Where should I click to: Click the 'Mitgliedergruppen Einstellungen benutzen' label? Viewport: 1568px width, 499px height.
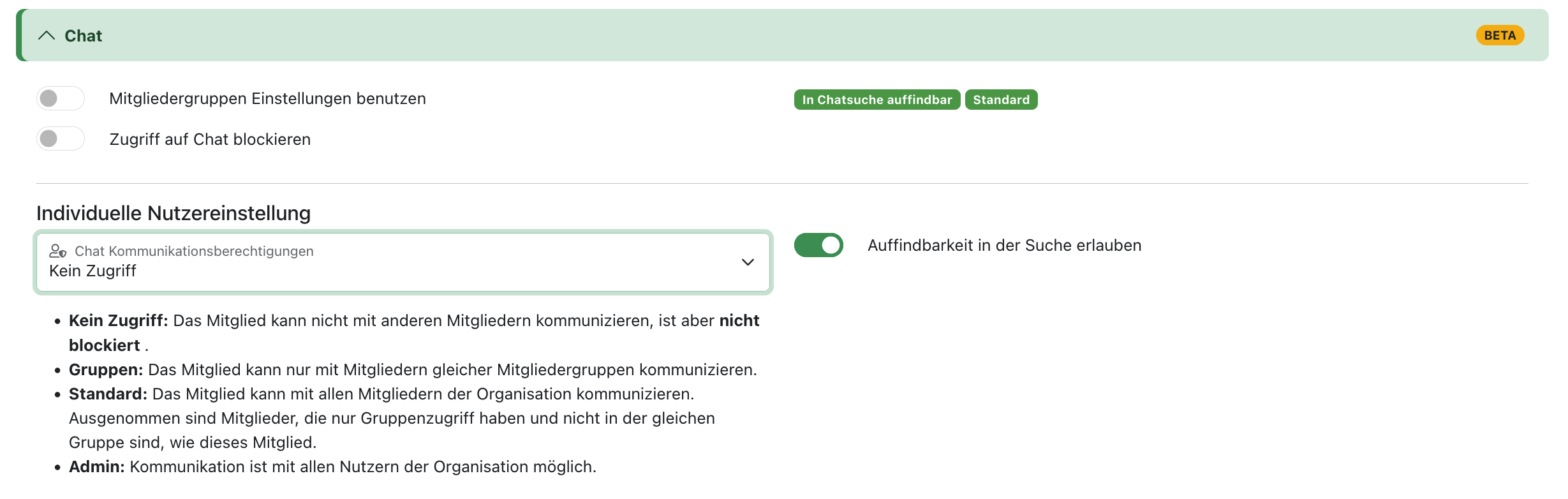point(267,99)
